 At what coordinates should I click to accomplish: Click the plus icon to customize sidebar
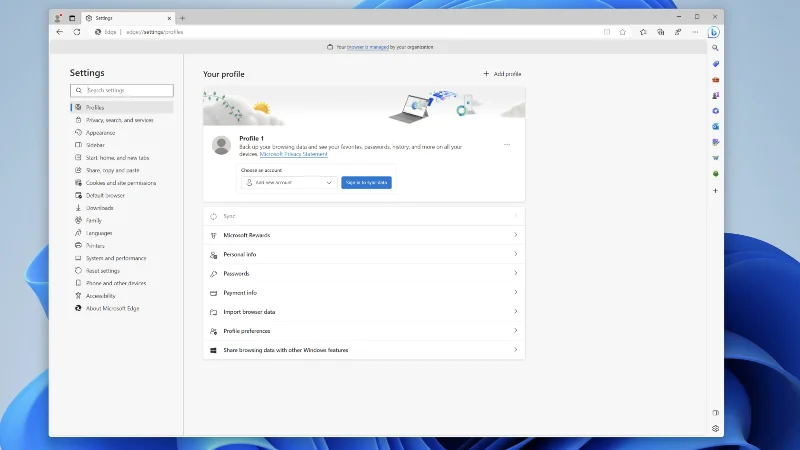715,191
